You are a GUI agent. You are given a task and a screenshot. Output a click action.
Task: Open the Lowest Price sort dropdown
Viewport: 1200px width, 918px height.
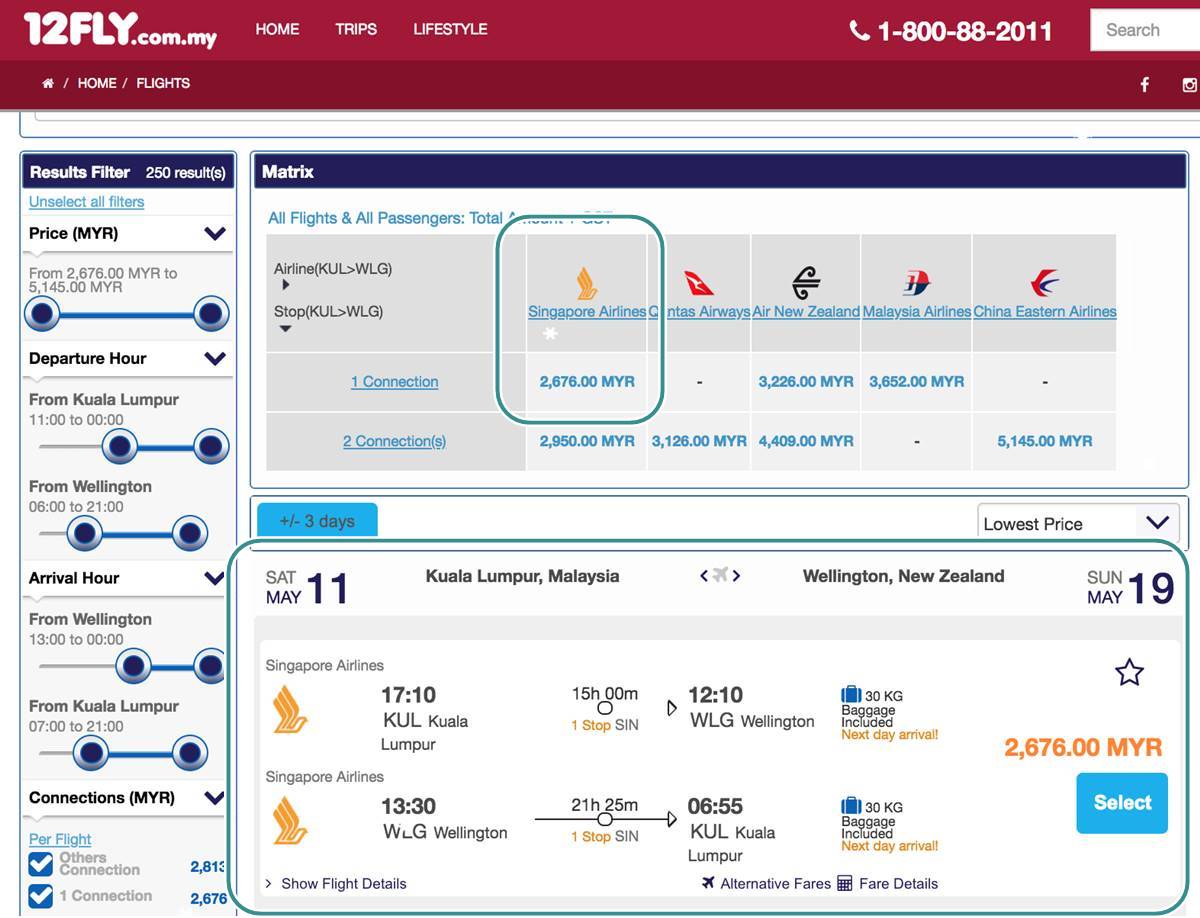coord(1078,523)
